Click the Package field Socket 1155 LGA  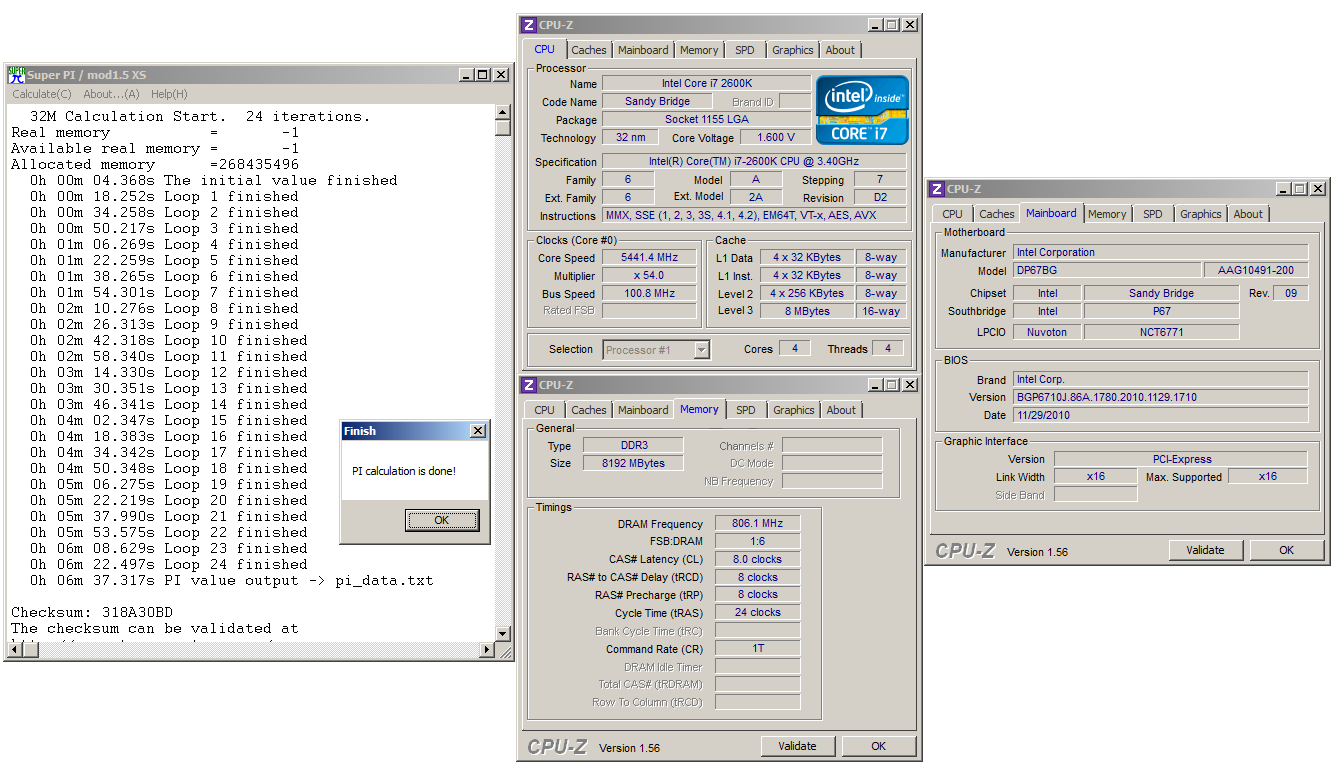click(706, 120)
